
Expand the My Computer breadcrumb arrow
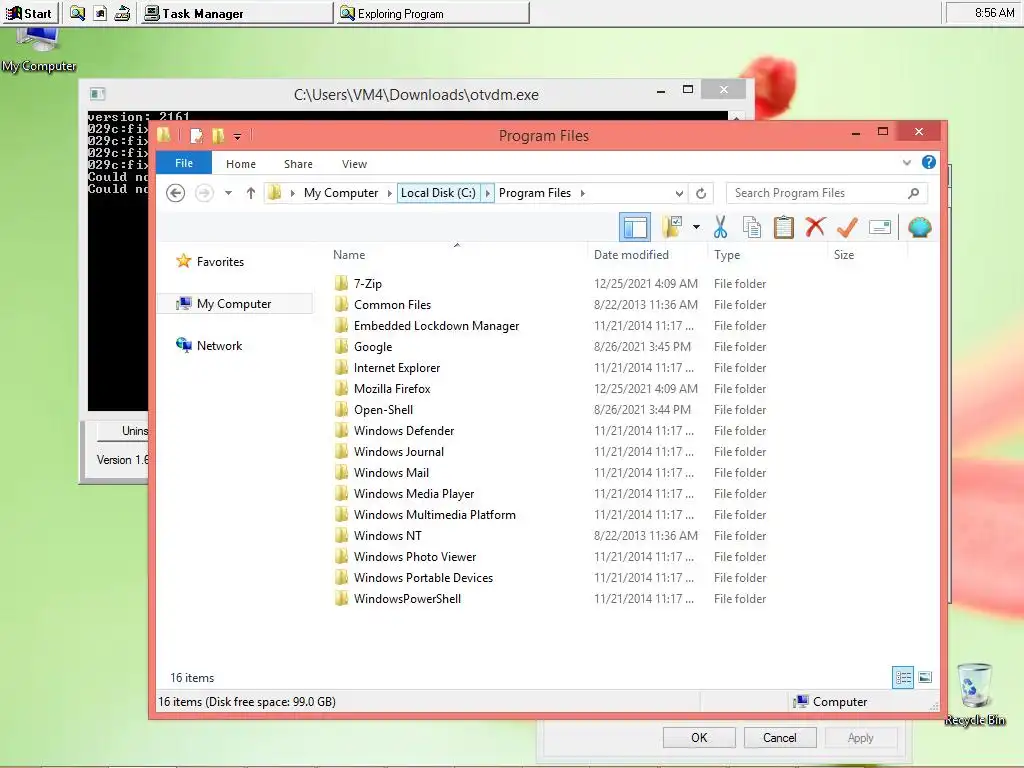coord(389,193)
